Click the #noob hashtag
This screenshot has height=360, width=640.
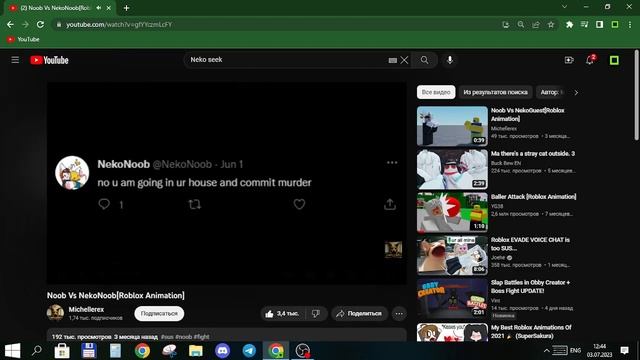tap(183, 337)
